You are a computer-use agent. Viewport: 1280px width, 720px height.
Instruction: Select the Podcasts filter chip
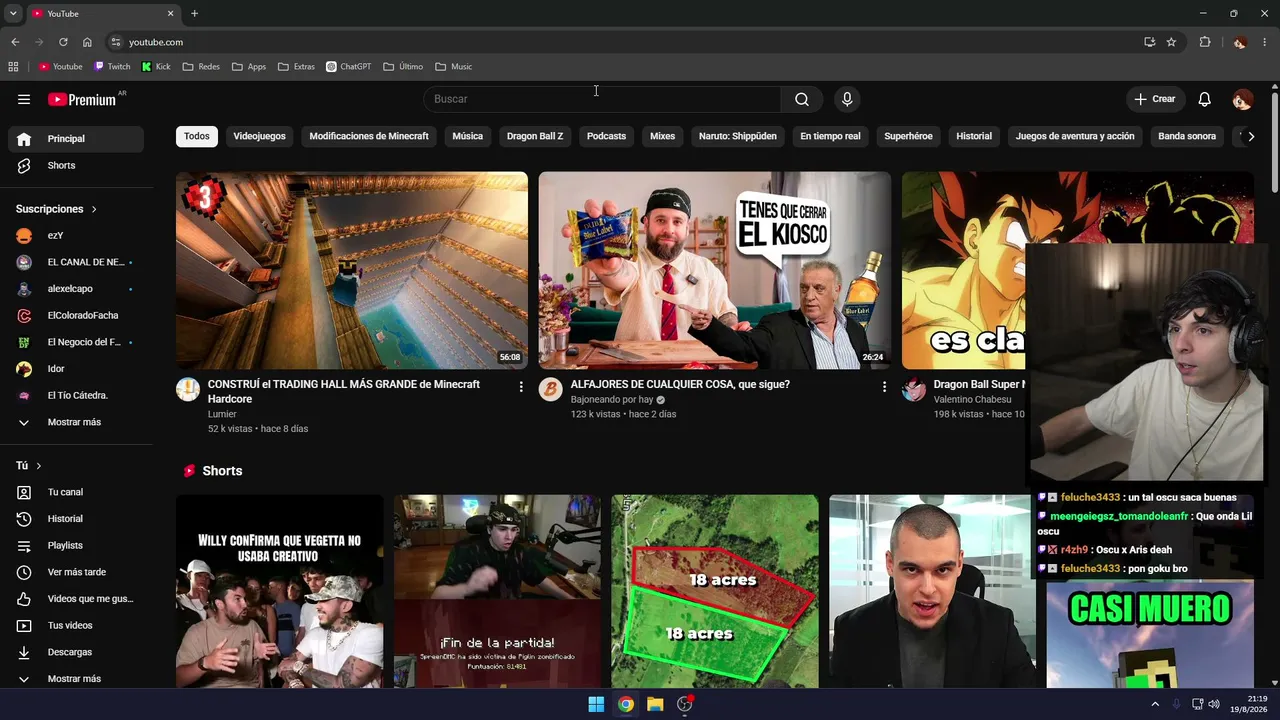606,136
